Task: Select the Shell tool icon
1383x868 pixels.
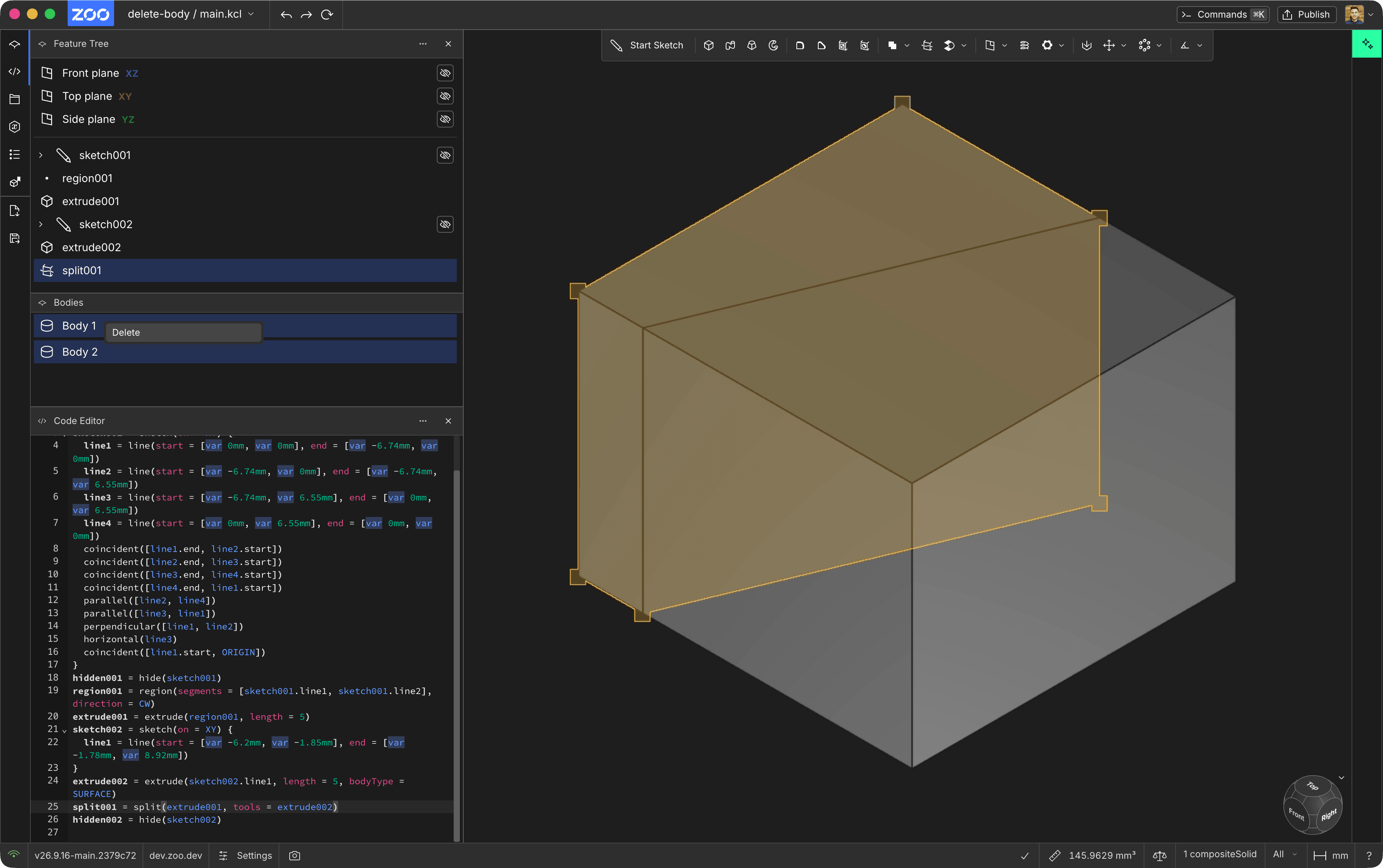Action: [x=843, y=45]
